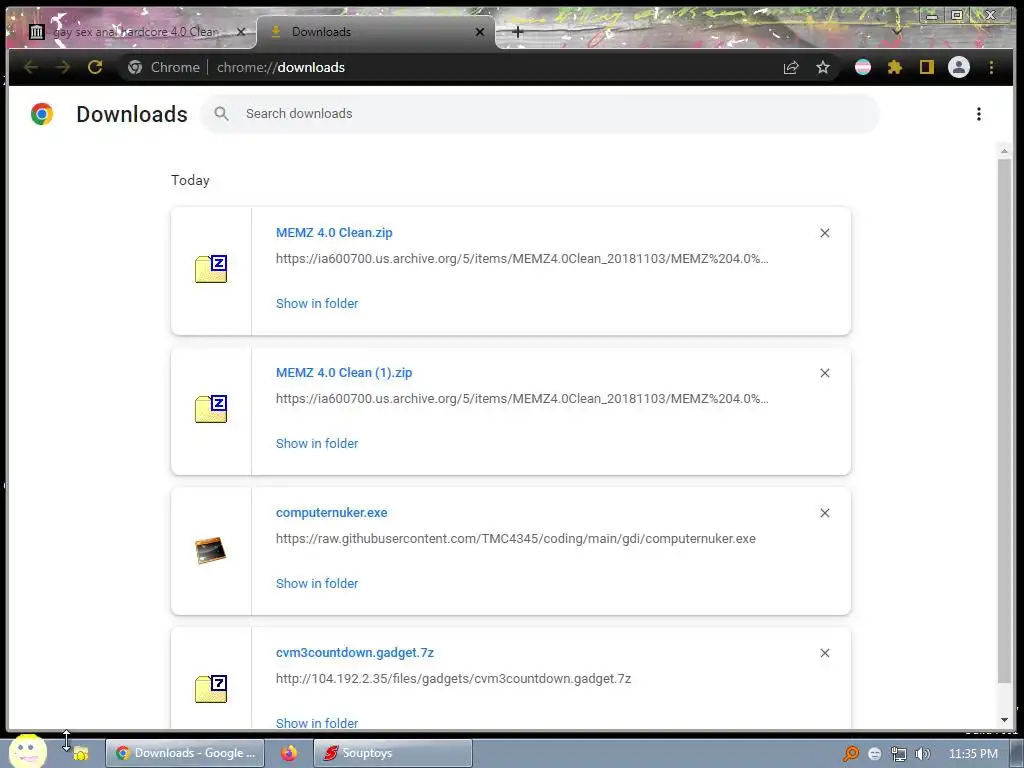The height and width of the screenshot is (768, 1024).
Task: Click the raw.githubusercontent.com computernuker URL
Action: [515, 539]
